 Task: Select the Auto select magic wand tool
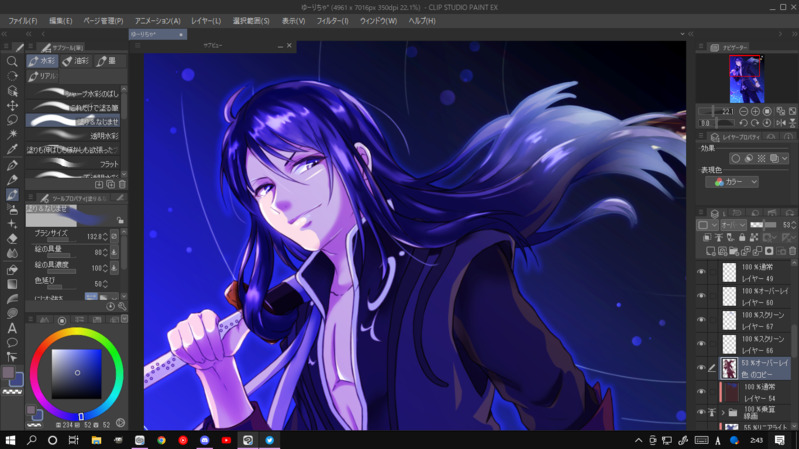12,135
